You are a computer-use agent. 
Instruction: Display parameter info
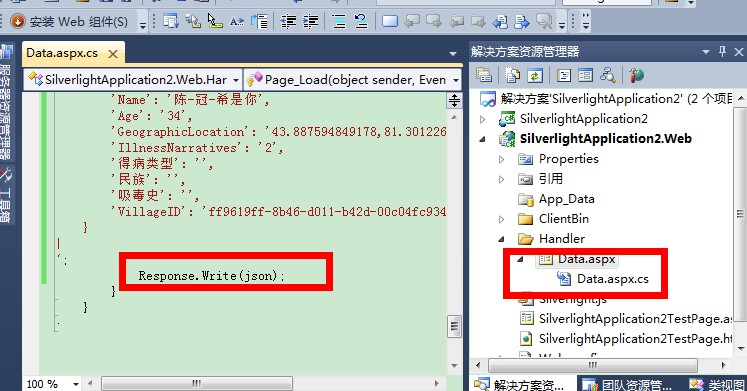coord(193,21)
